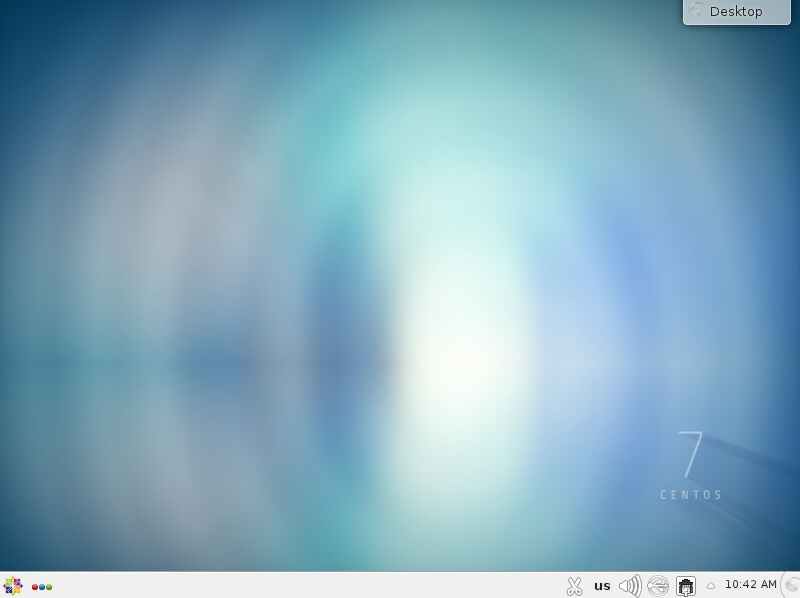Open the Klipper clipboard scissors icon
The height and width of the screenshot is (598, 800).
(x=574, y=586)
